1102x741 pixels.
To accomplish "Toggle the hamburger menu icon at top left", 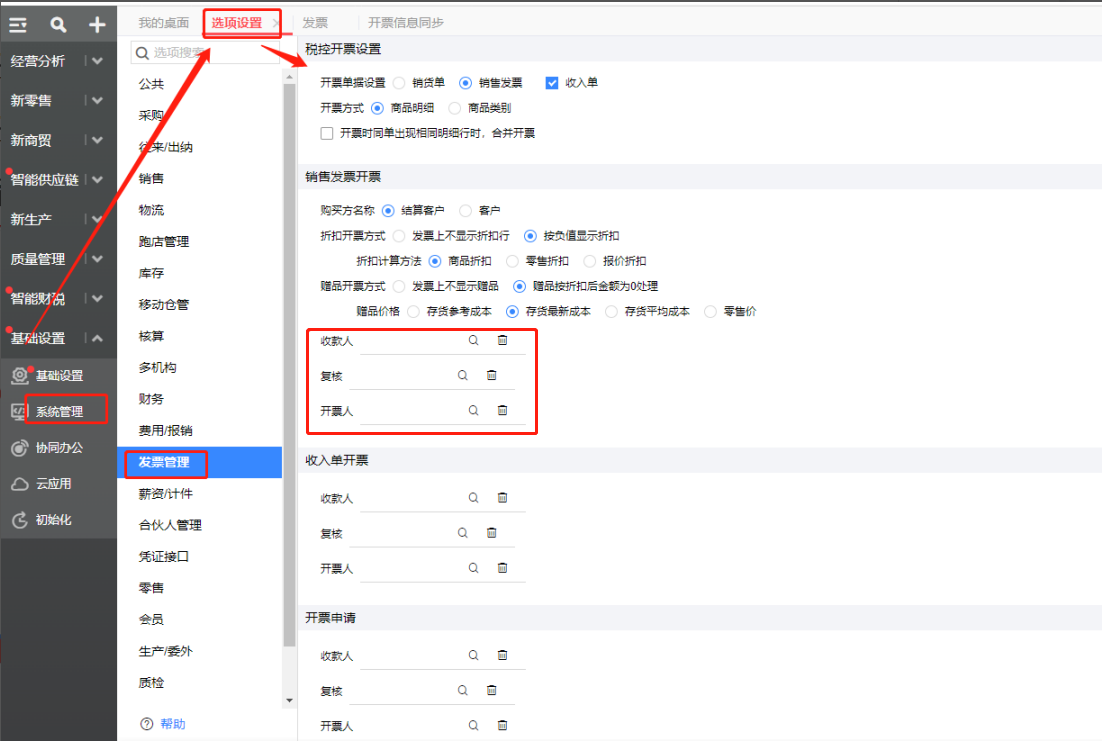I will pyautogui.click(x=18, y=24).
